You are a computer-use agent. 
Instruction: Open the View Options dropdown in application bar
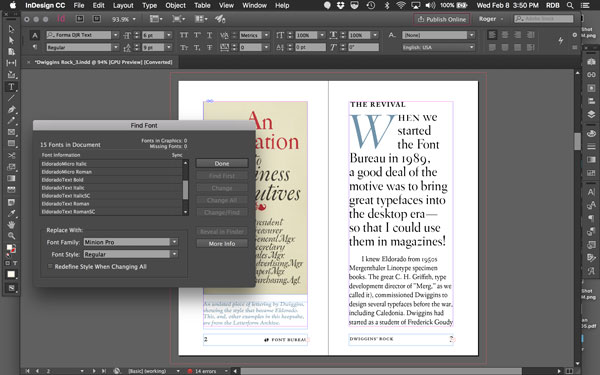(156, 19)
